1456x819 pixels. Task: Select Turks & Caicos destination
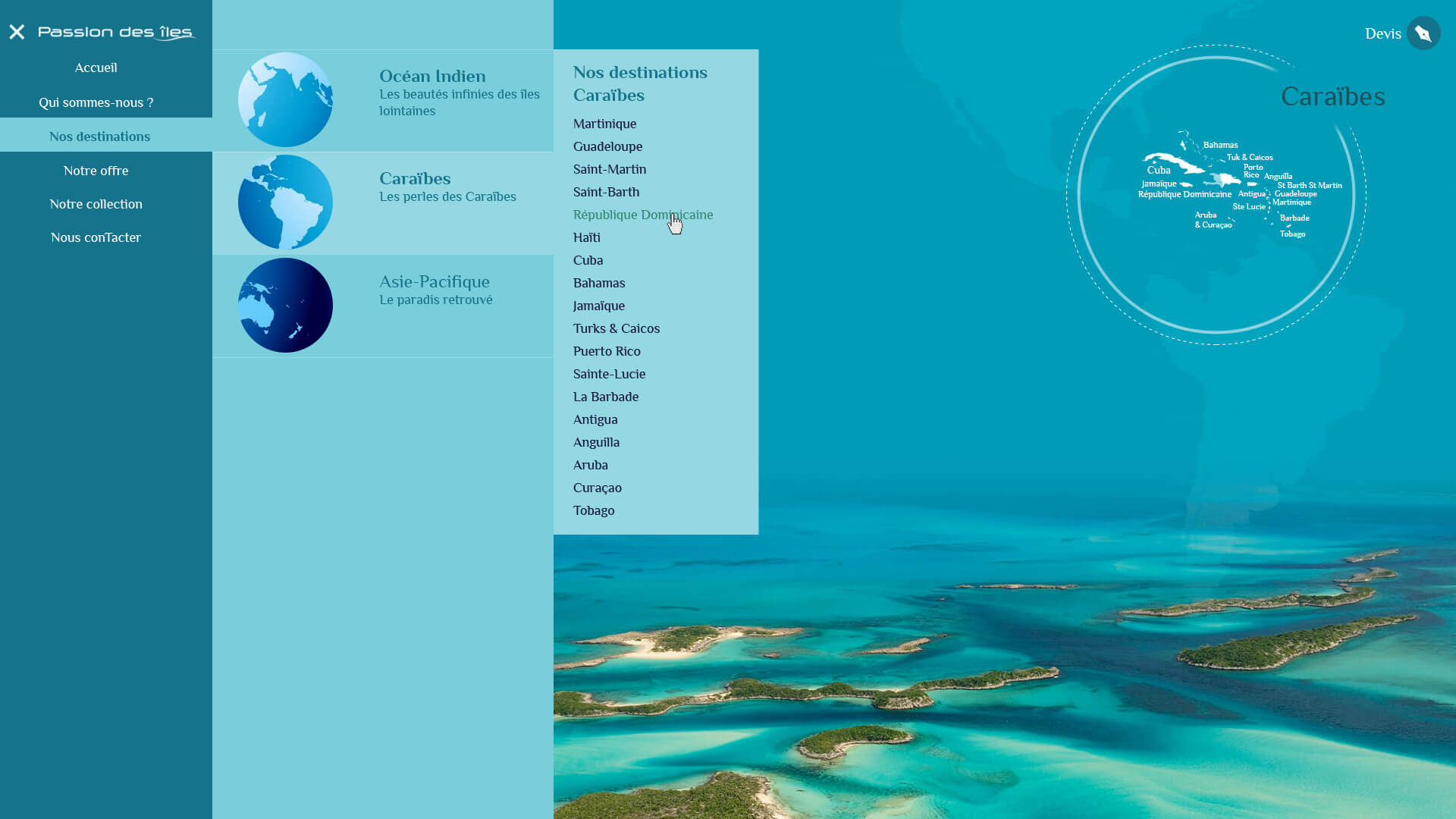click(616, 328)
